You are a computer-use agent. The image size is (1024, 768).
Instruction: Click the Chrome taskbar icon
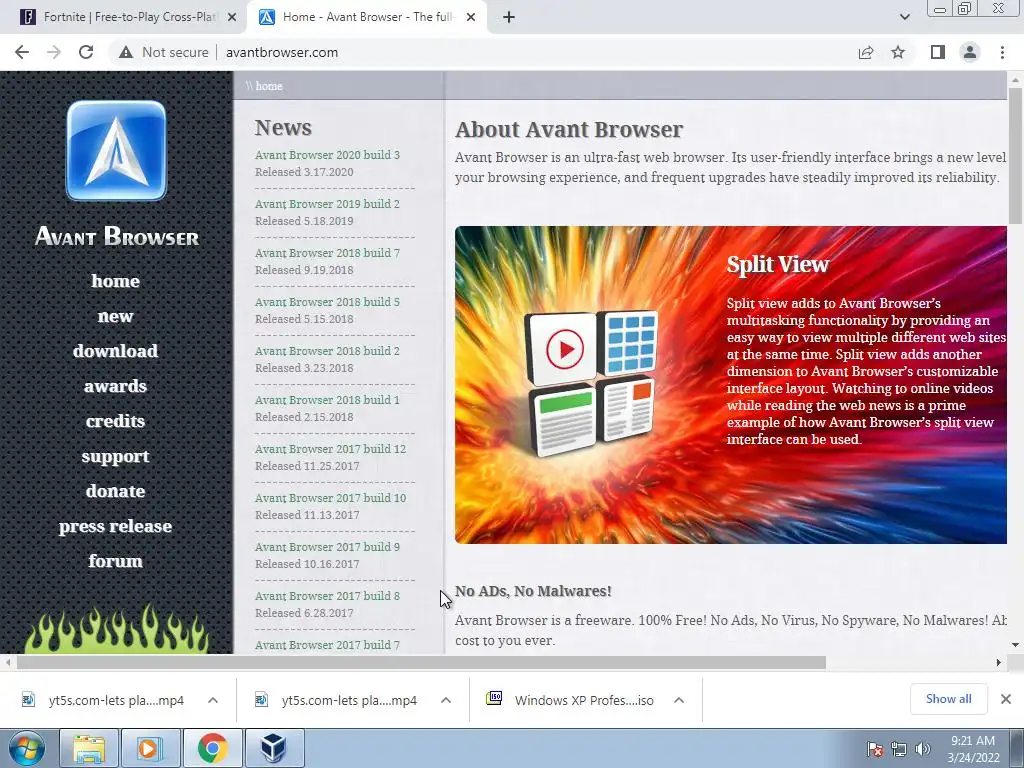click(x=212, y=748)
